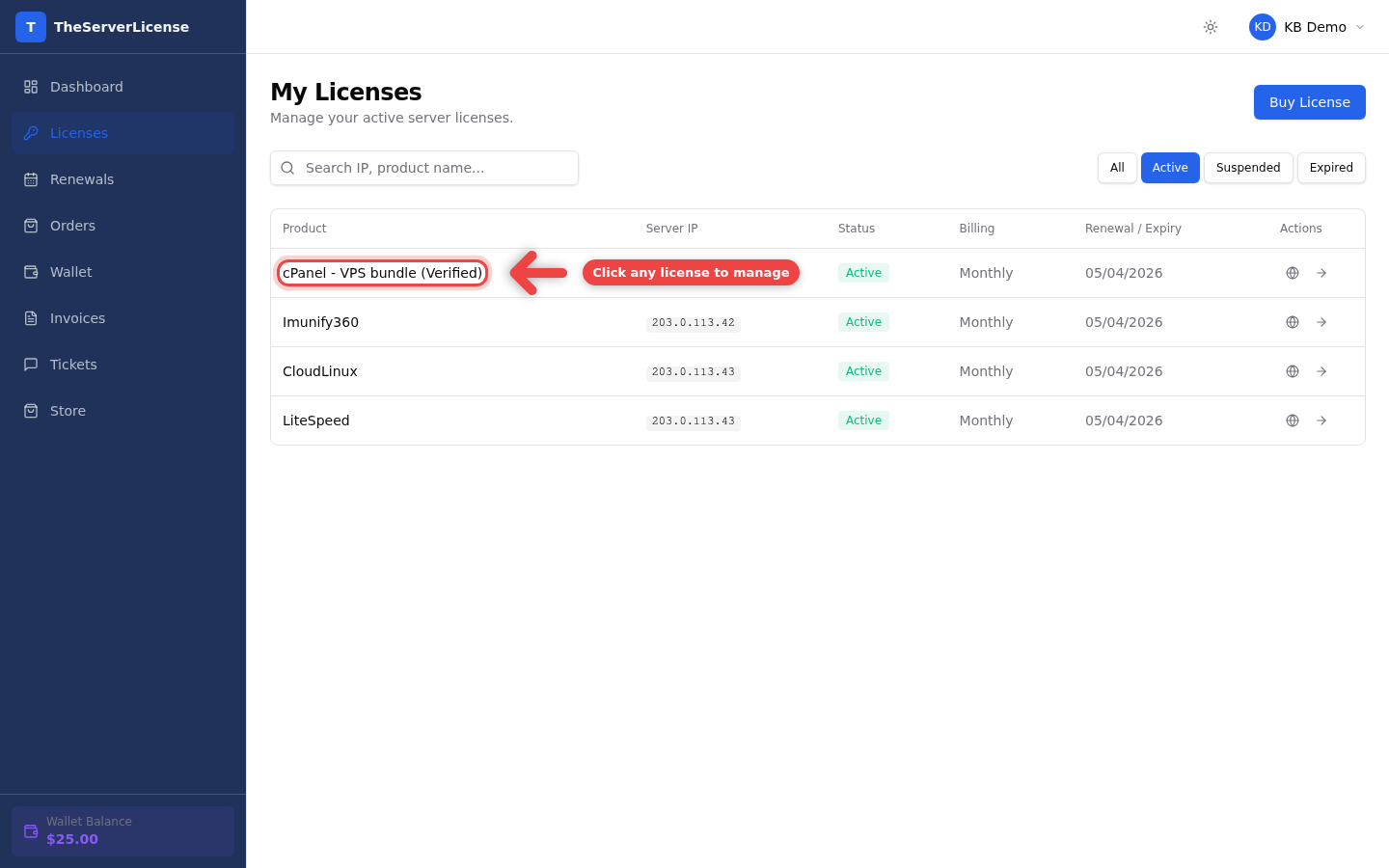Go to Renewals in the sidebar
The image size is (1389, 868).
(x=123, y=179)
